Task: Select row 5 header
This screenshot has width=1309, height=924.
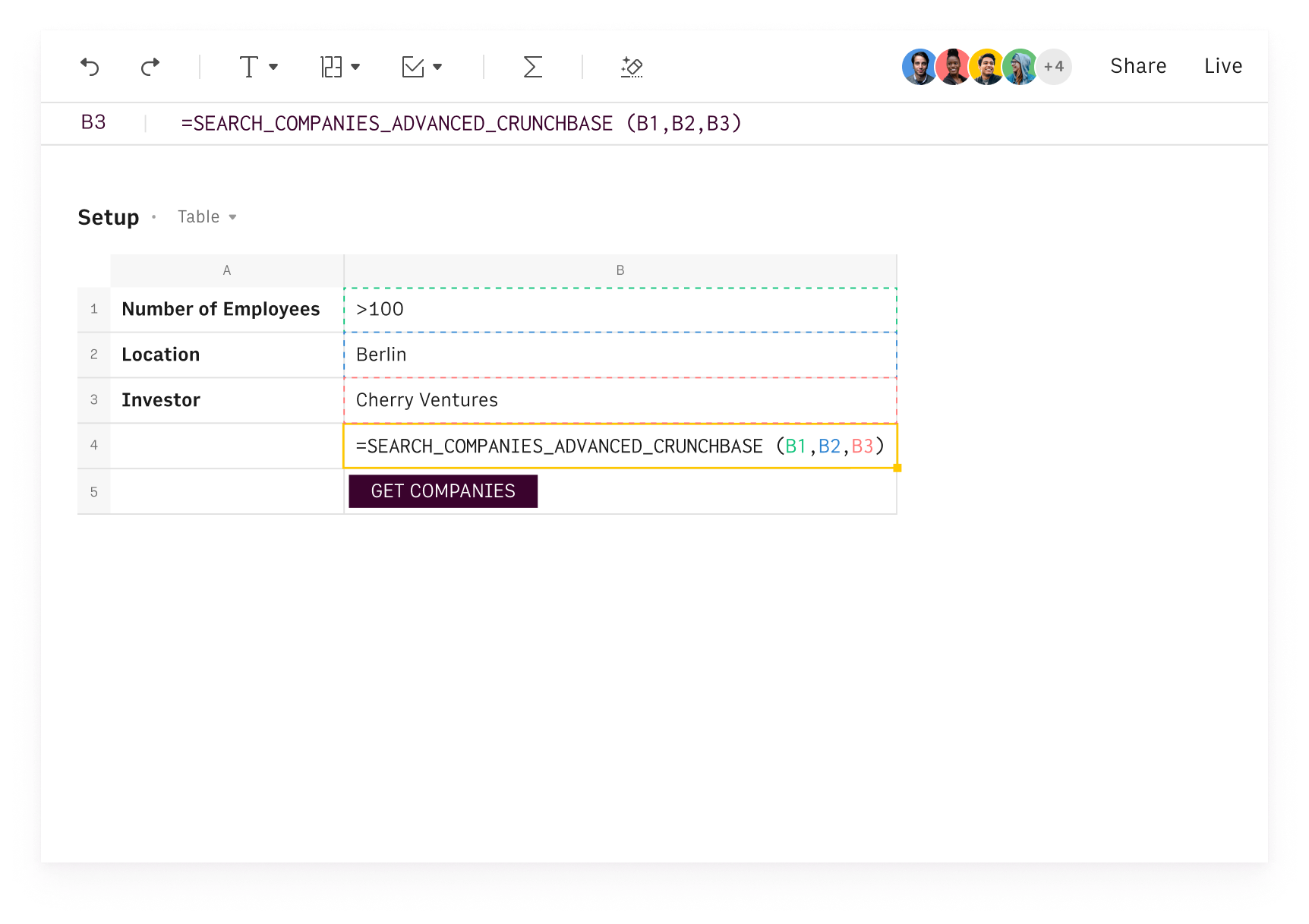Action: (94, 492)
